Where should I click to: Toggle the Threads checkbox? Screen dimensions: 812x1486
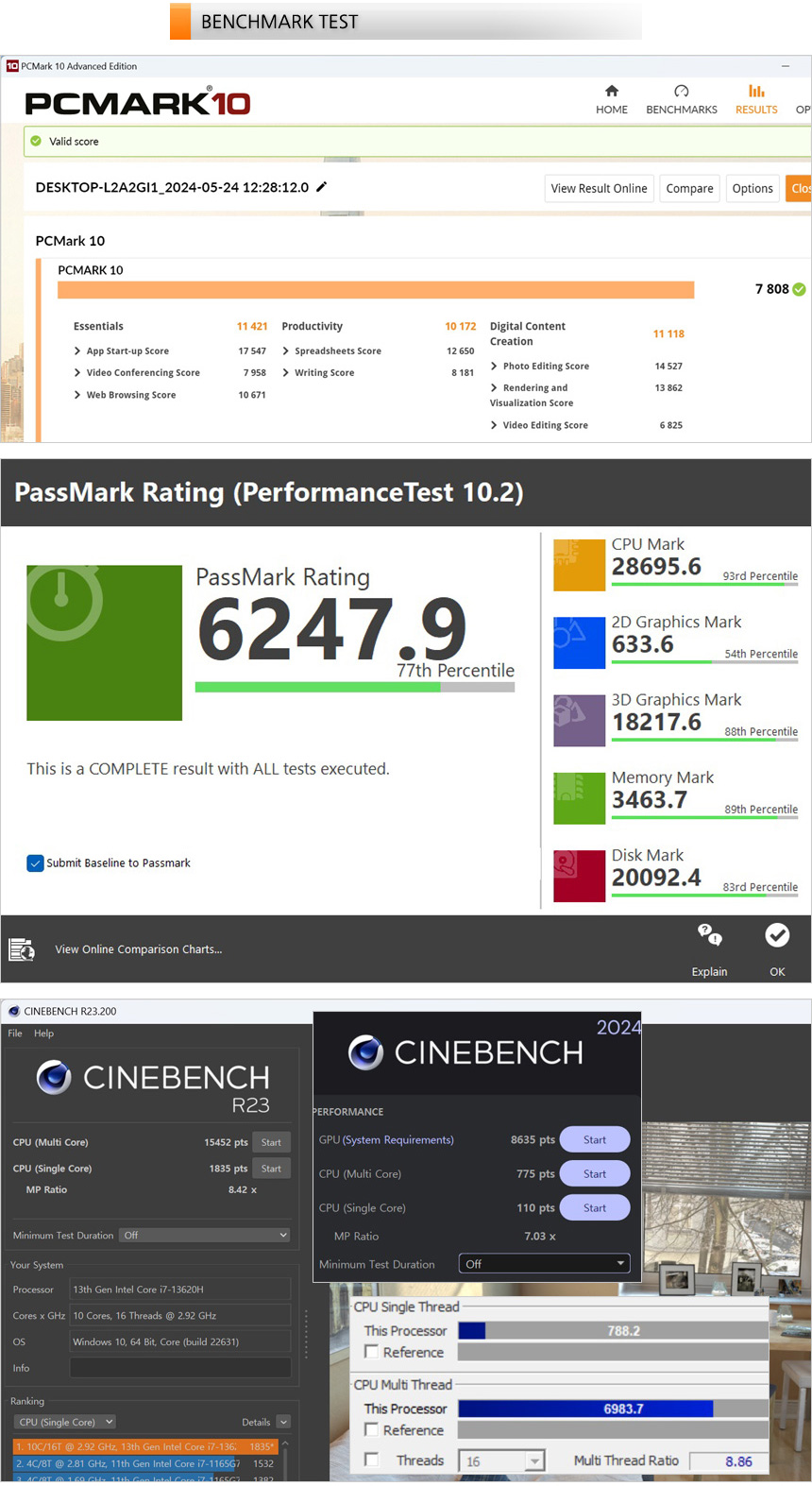(371, 1460)
